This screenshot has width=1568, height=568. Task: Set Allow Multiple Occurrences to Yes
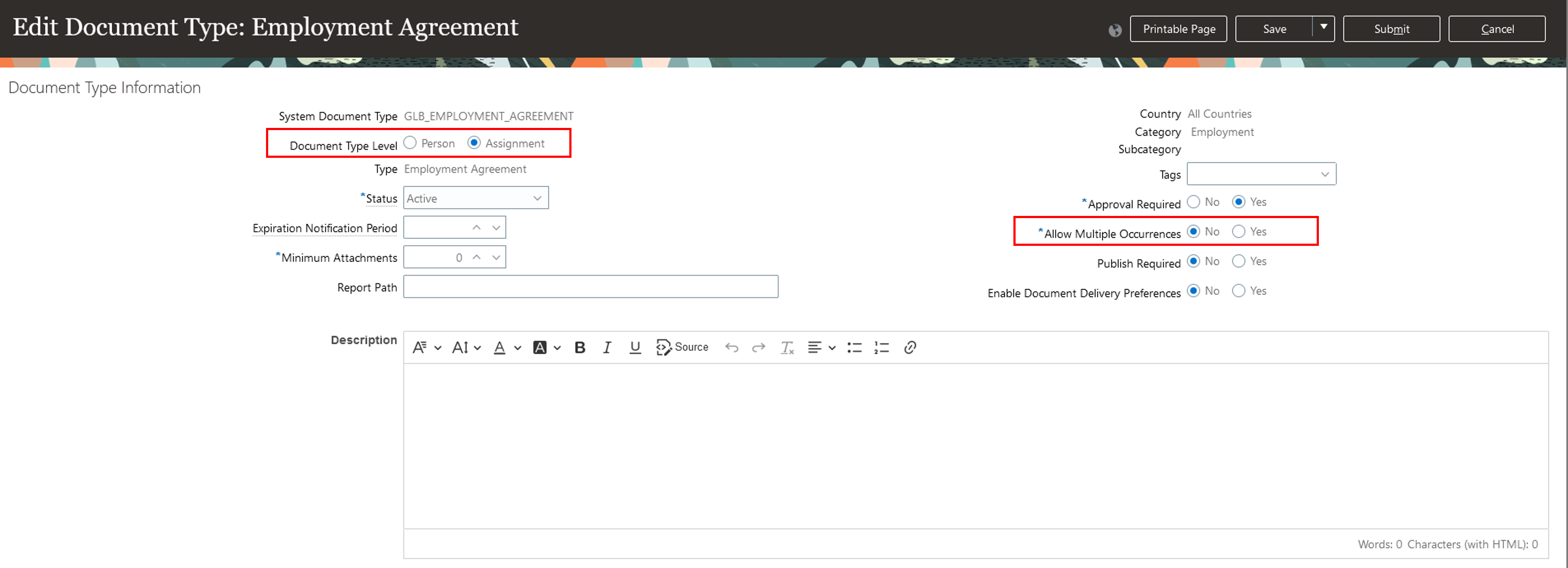[x=1238, y=231]
